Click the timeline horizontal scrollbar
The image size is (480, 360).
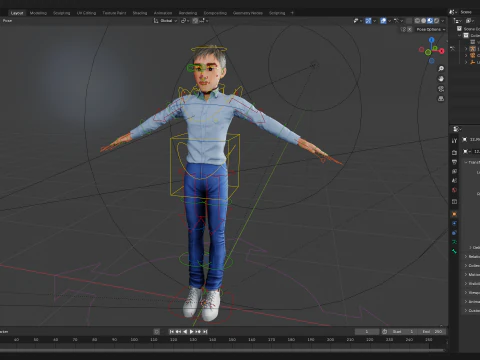pyautogui.click(x=222, y=350)
